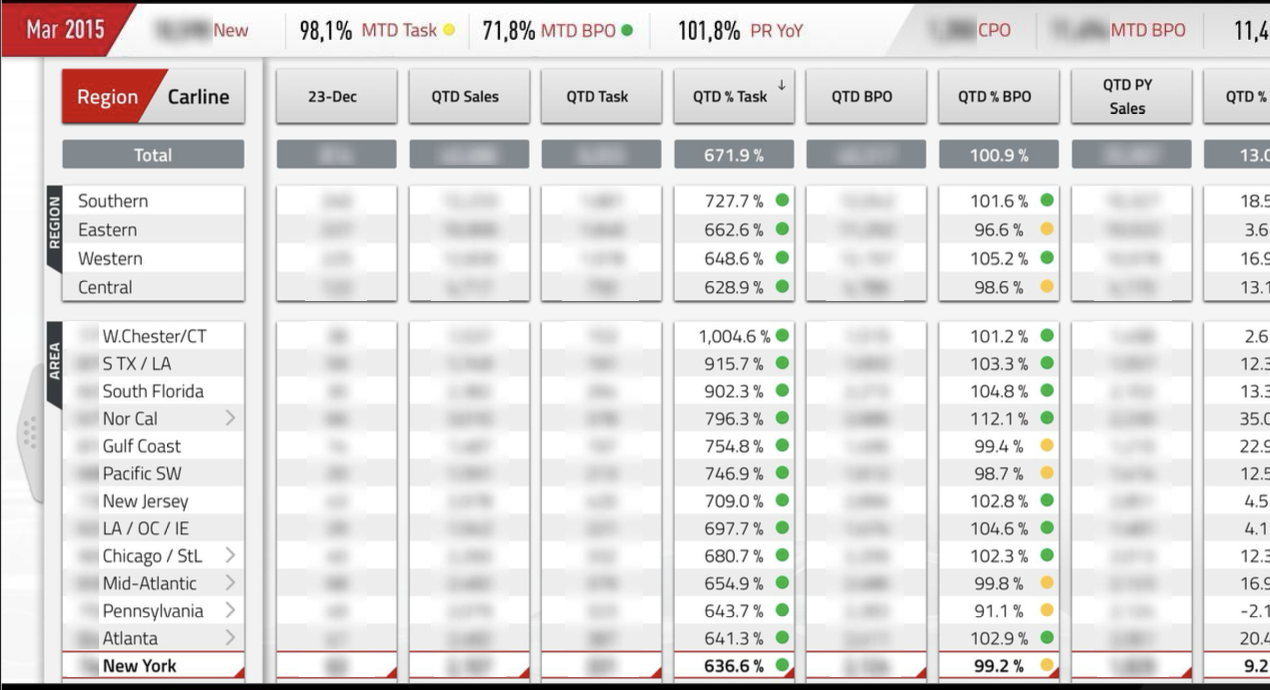Click the red corner marker on the New York row

point(240,672)
